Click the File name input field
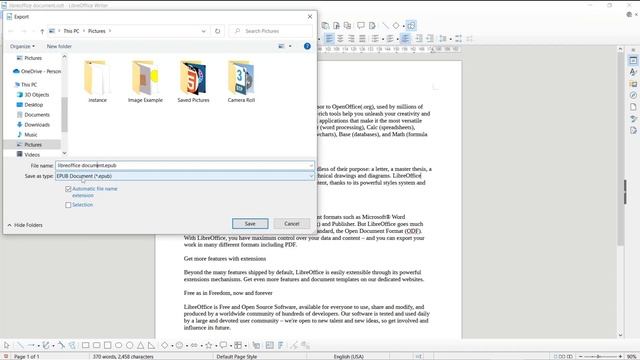Image resolution: width=640 pixels, height=360 pixels. coord(182,165)
